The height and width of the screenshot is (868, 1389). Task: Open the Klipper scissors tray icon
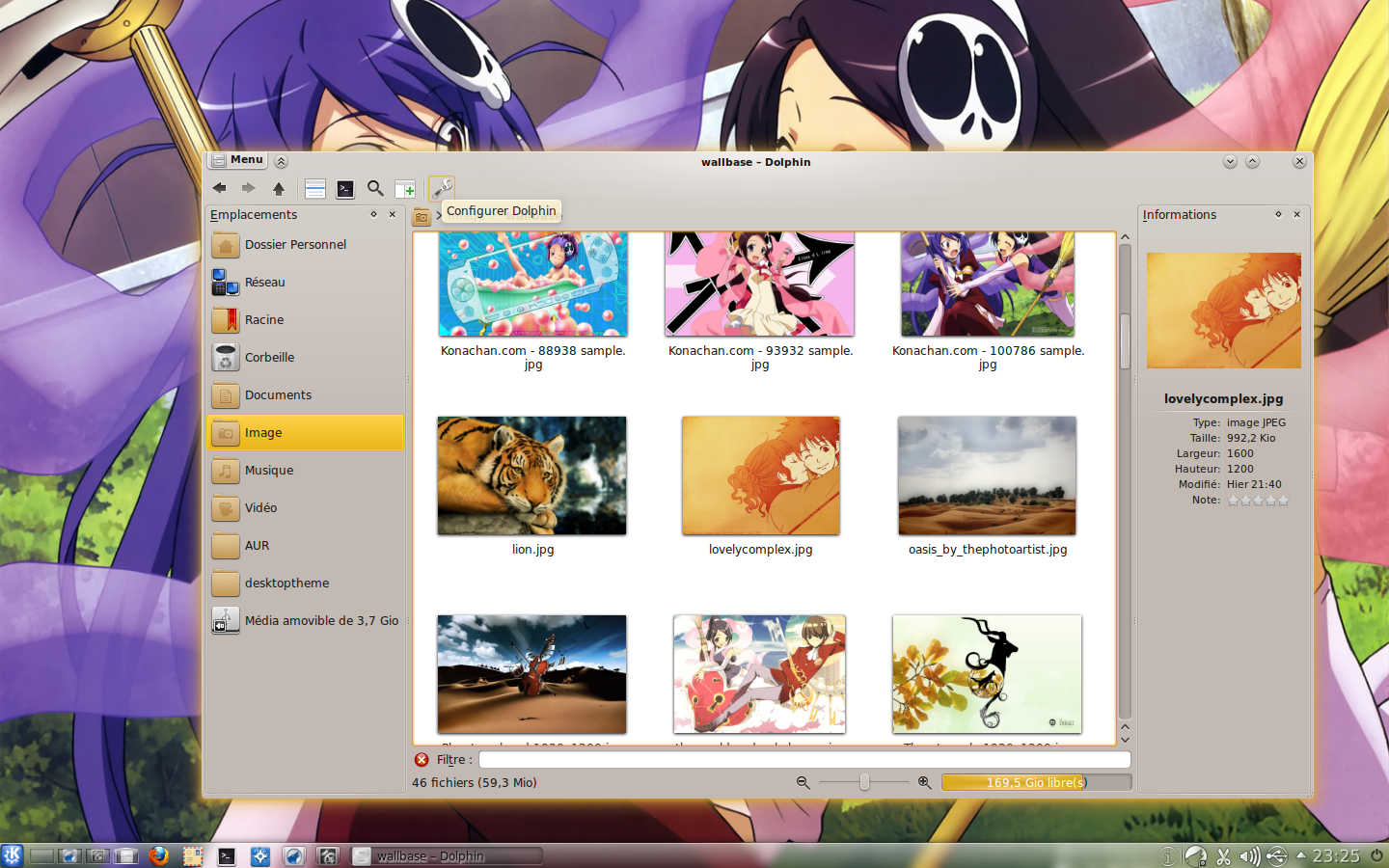[x=1223, y=856]
